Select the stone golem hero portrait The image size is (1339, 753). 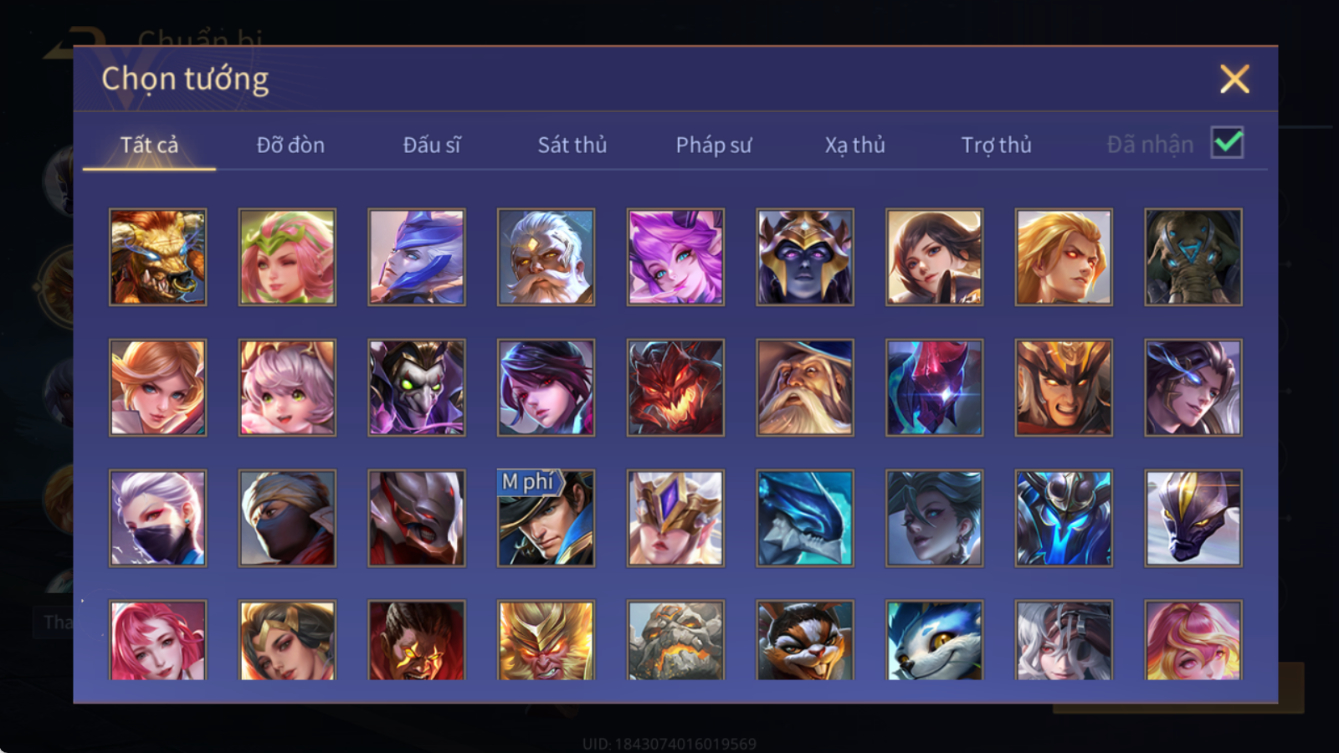tap(675, 641)
